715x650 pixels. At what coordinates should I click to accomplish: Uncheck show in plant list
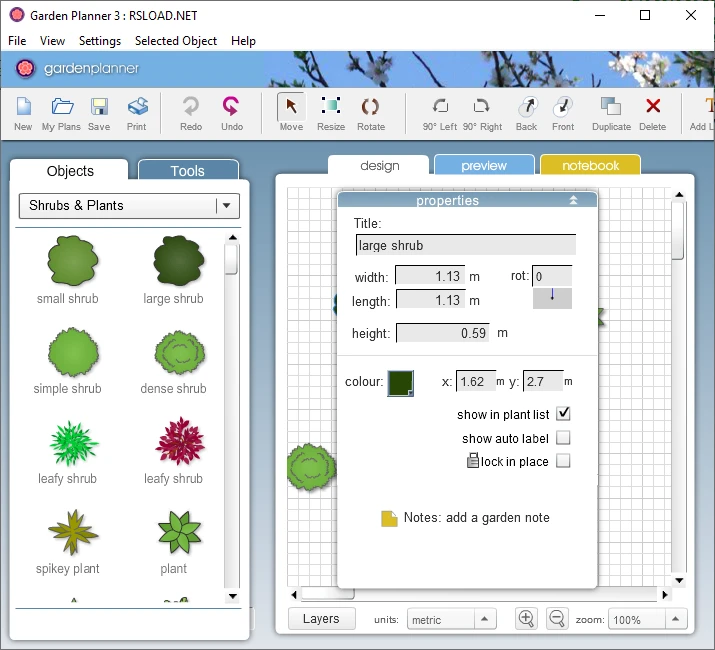pyautogui.click(x=563, y=414)
